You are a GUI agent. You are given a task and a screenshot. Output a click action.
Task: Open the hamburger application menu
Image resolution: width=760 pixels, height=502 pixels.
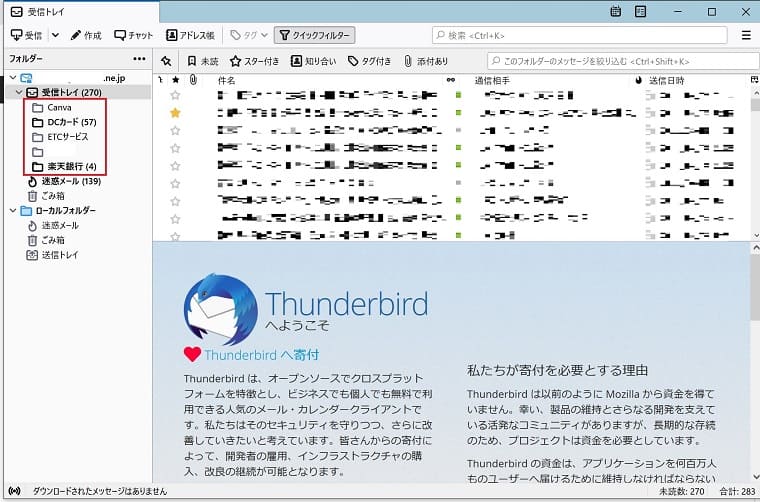[x=746, y=35]
